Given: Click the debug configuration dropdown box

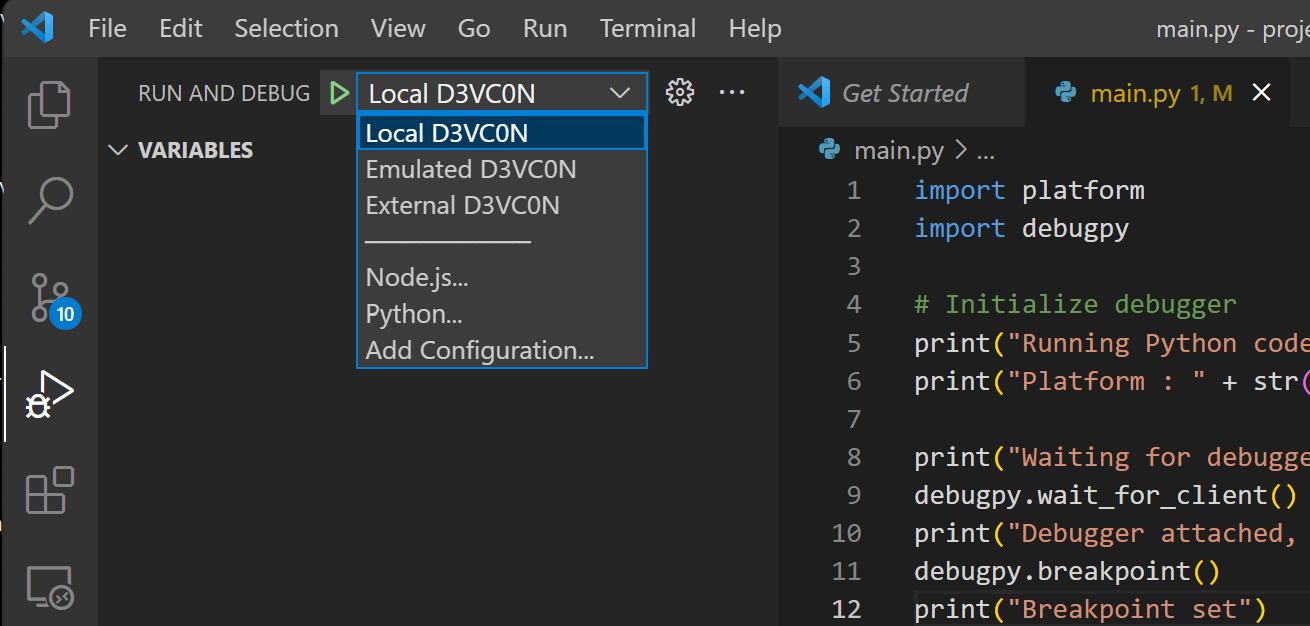Looking at the screenshot, I should [x=500, y=93].
